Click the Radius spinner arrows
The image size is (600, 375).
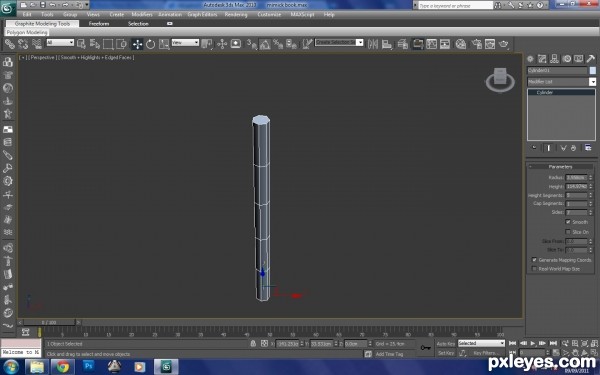point(591,178)
